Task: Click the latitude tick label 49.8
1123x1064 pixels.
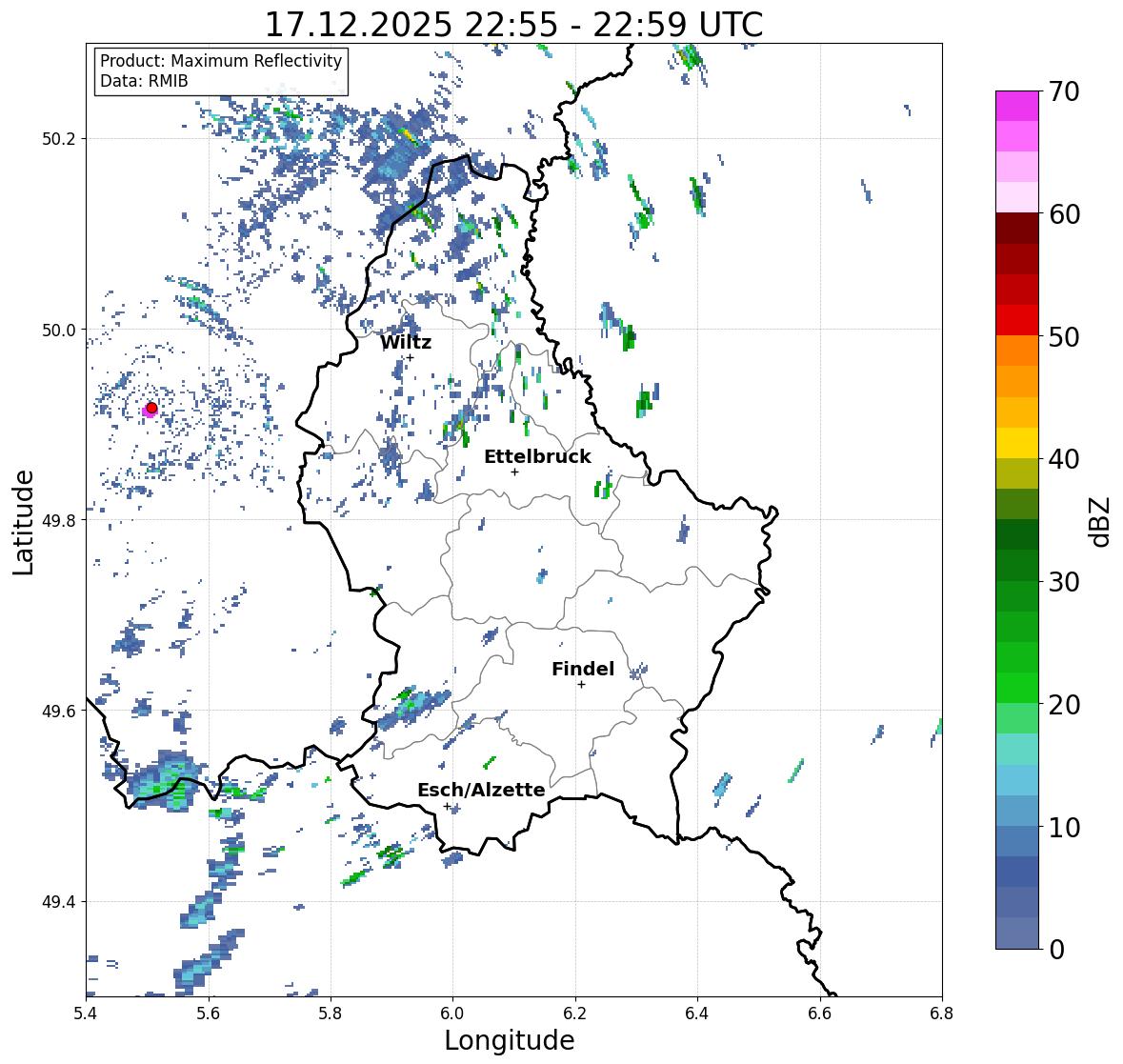Action: pyautogui.click(x=59, y=520)
